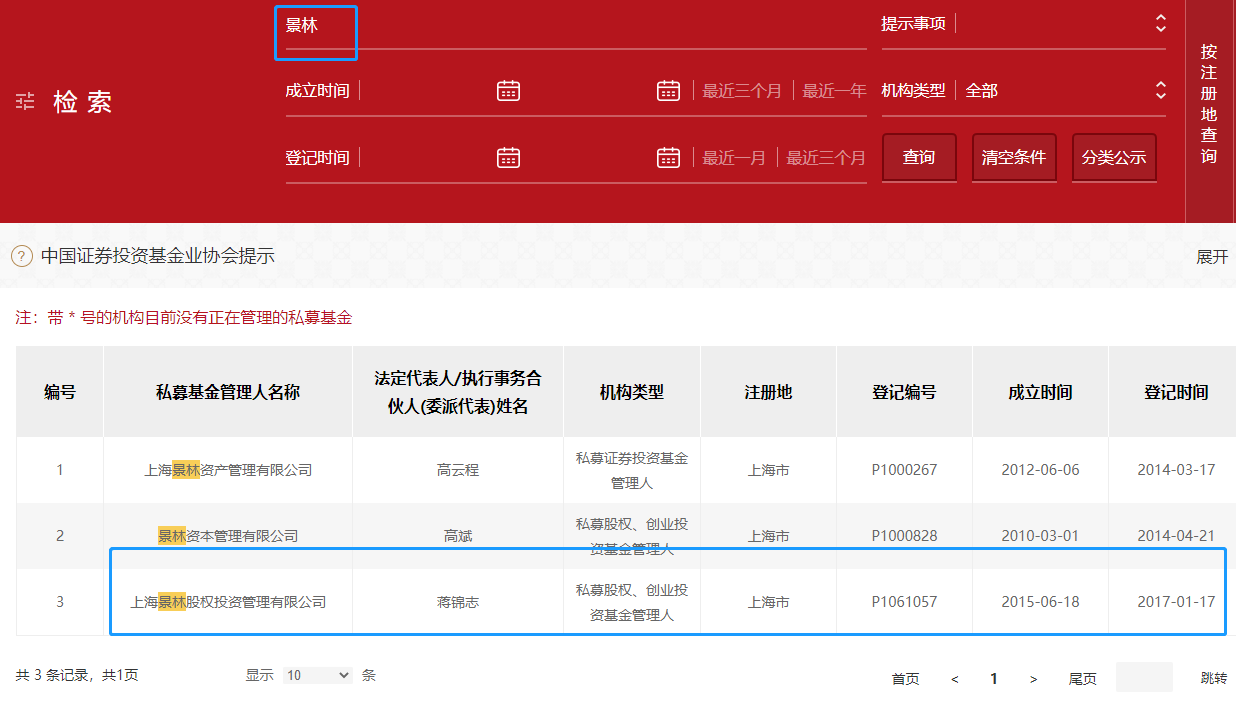Open the 登记时间 start date calendar icon
The image size is (1236, 704).
tap(508, 157)
